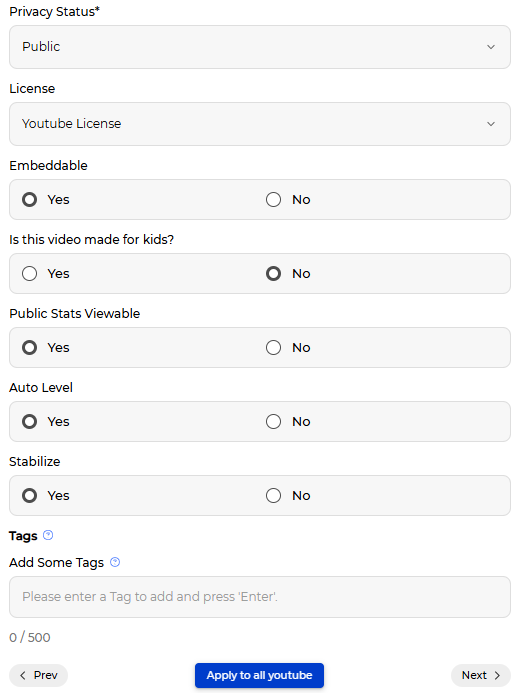Go back with the Prev button
This screenshot has height=693, width=520.
coord(38,675)
